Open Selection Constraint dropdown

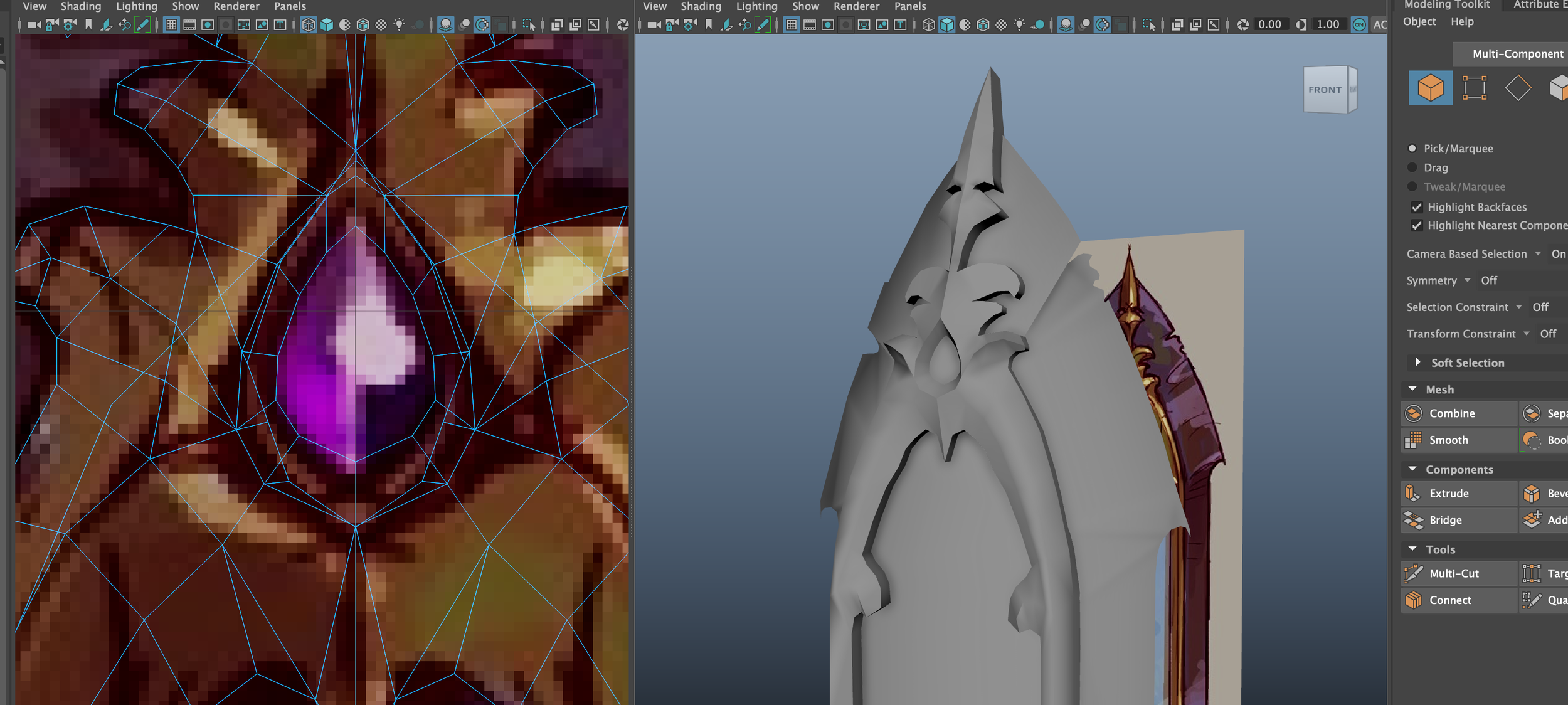tap(1519, 307)
